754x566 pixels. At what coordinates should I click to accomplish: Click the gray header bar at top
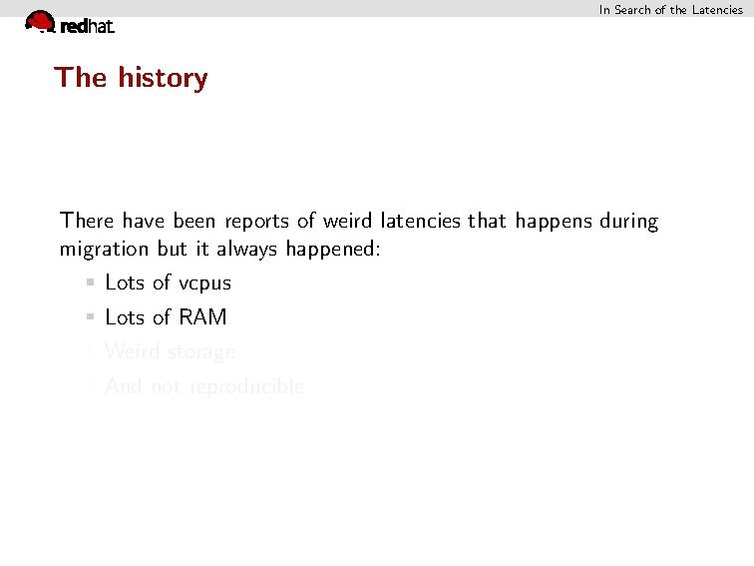300,8
